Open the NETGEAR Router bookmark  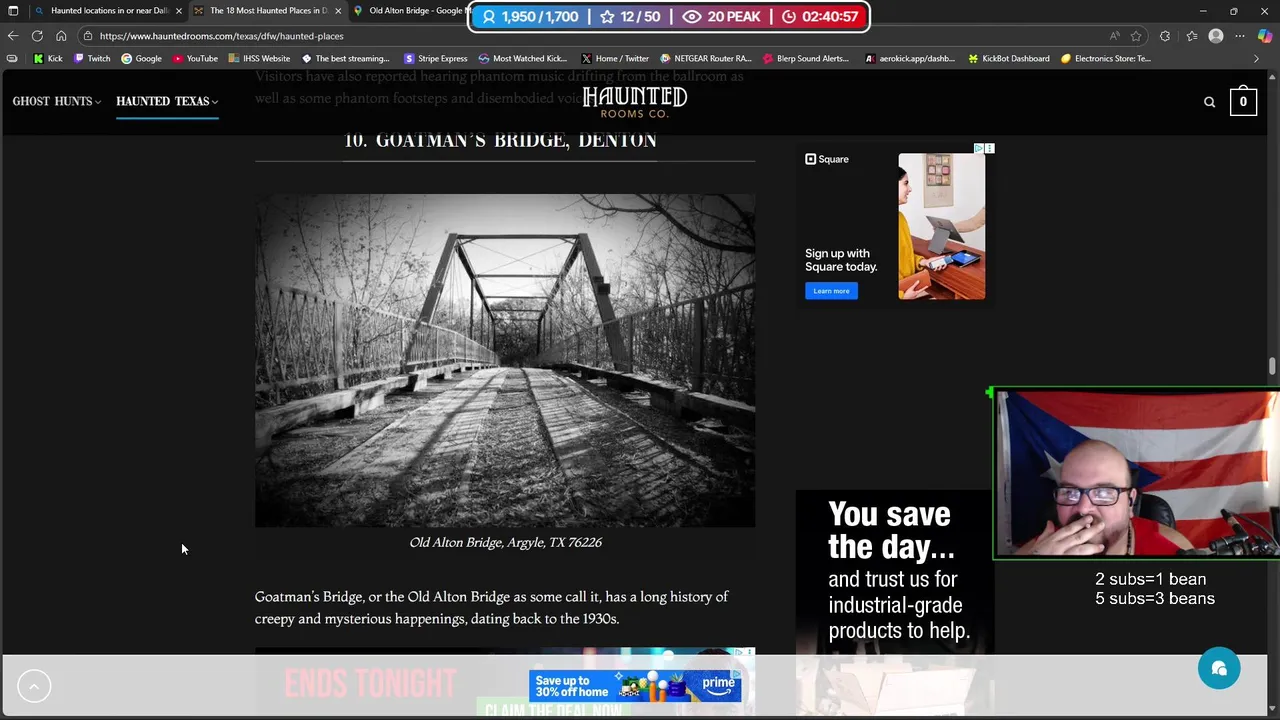[x=705, y=58]
